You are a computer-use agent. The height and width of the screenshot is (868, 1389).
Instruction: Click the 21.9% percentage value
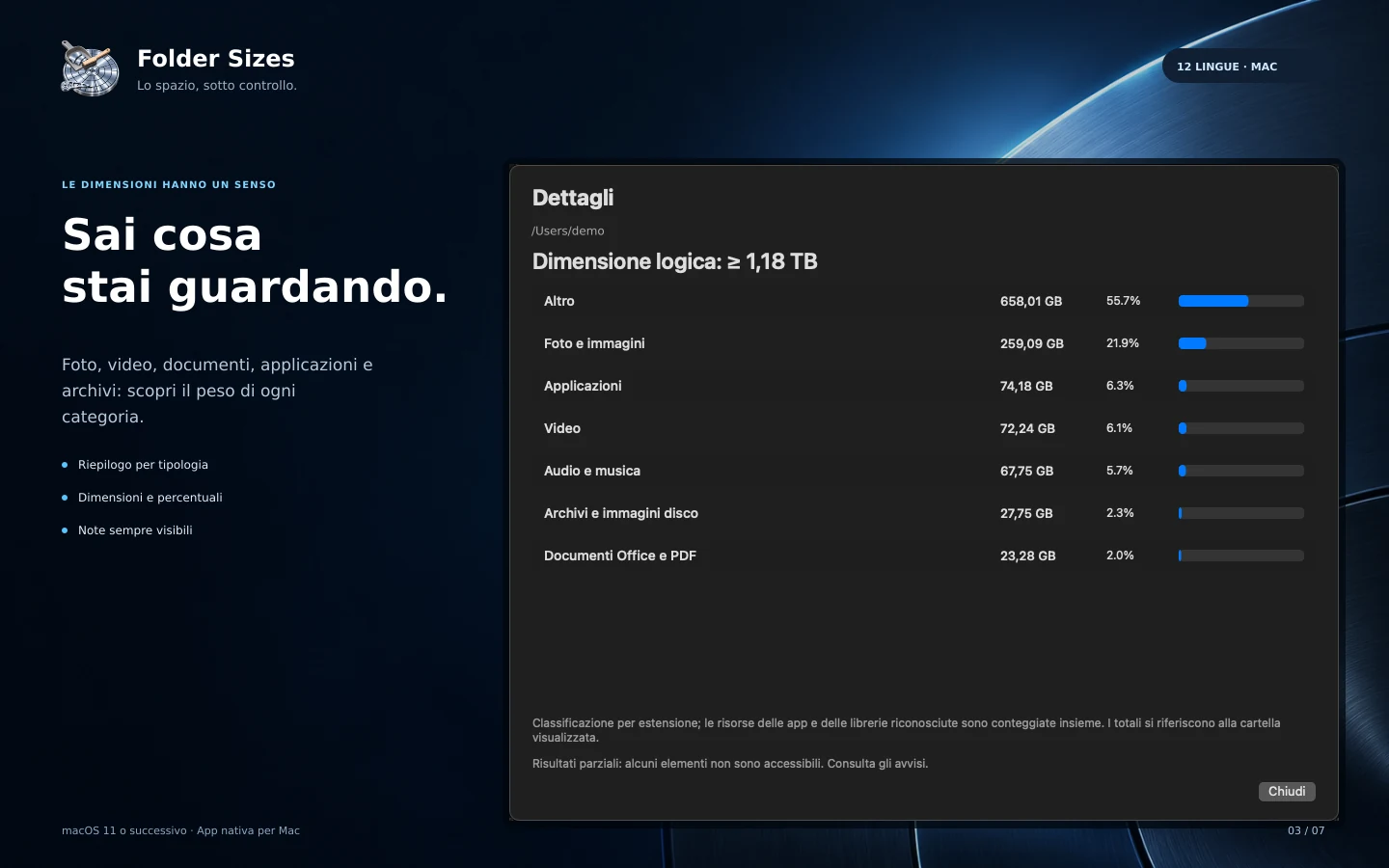tap(1123, 343)
